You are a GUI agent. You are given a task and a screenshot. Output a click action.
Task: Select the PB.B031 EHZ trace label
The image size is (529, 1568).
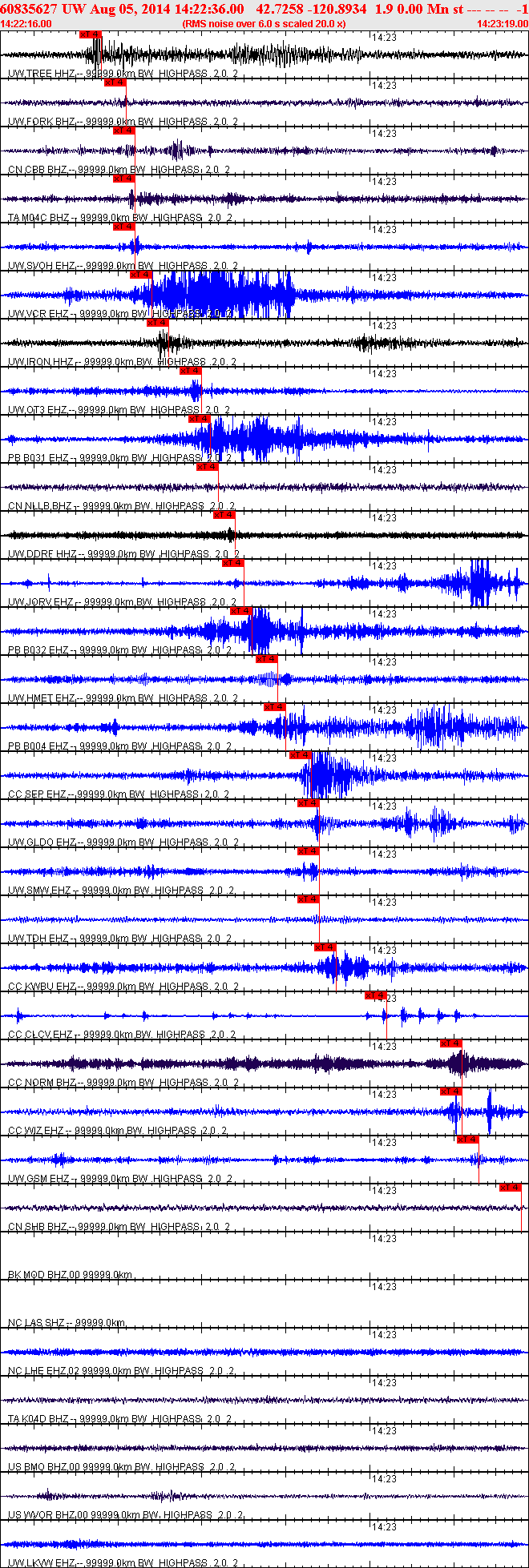[x=119, y=458]
